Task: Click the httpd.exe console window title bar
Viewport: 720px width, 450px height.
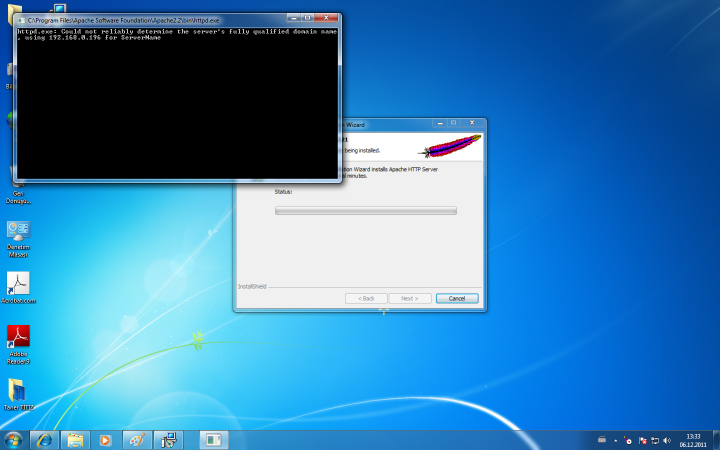Action: (150, 19)
